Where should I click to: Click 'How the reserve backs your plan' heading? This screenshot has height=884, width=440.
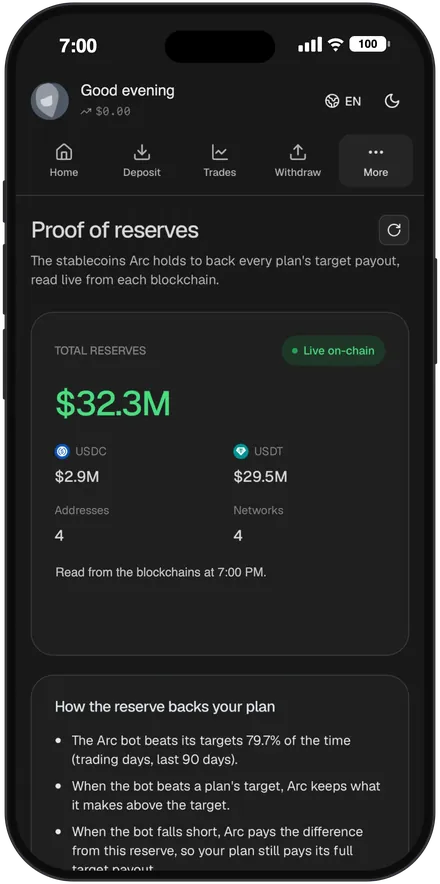coord(165,706)
